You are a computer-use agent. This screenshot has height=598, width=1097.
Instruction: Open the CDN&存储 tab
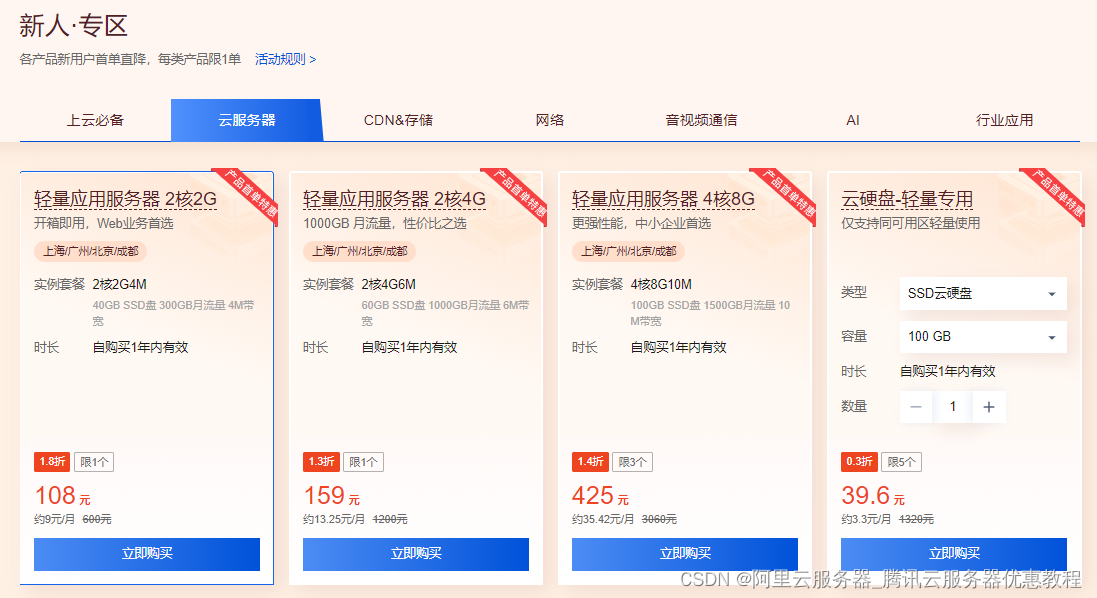pos(398,120)
